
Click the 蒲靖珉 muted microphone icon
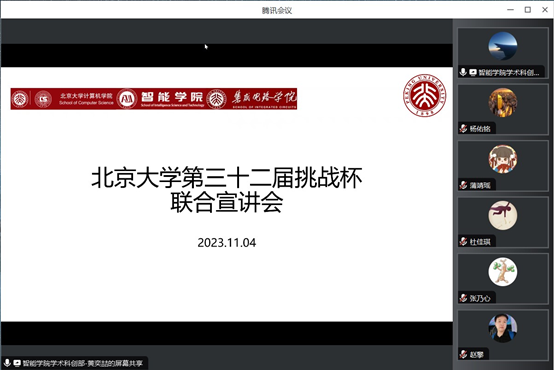[x=463, y=185]
